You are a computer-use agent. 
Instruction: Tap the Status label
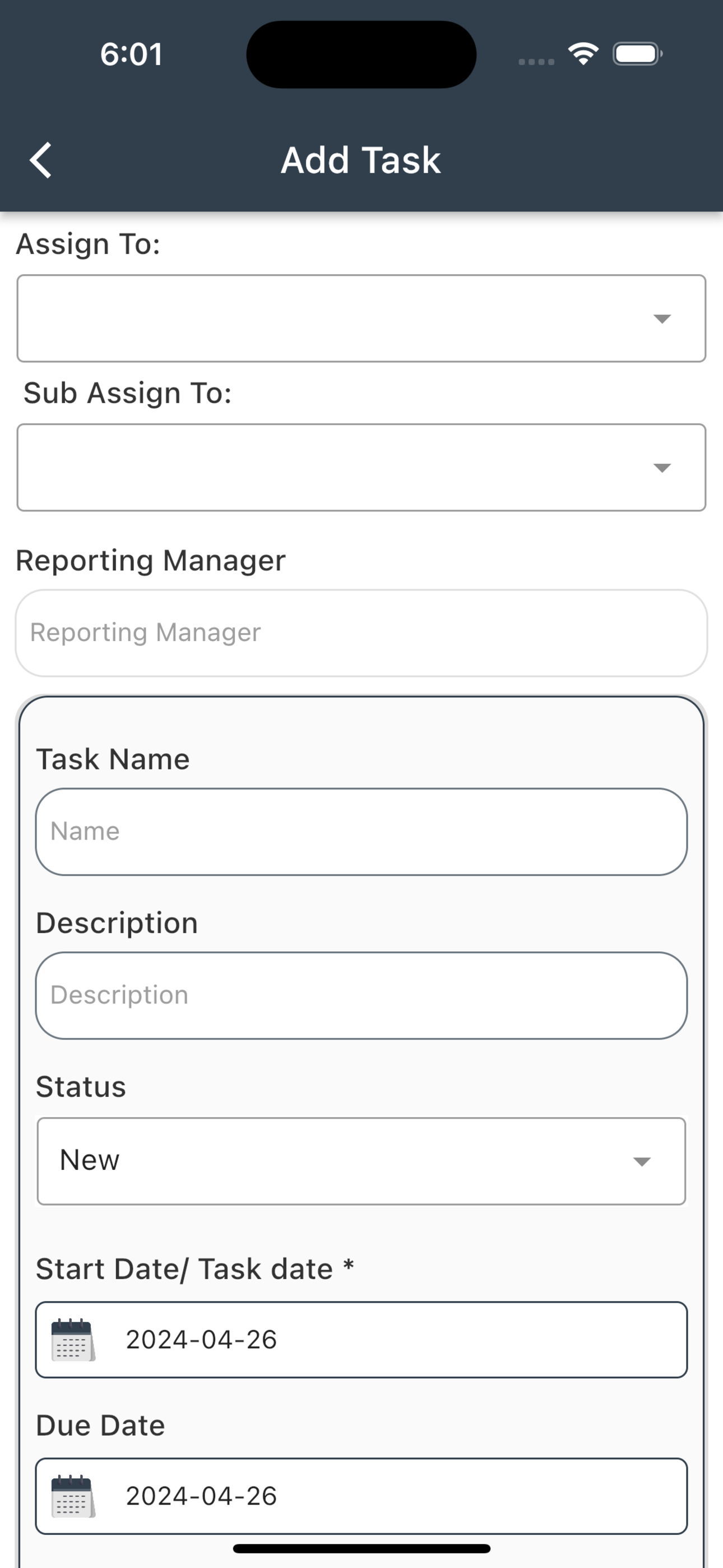tap(81, 1086)
